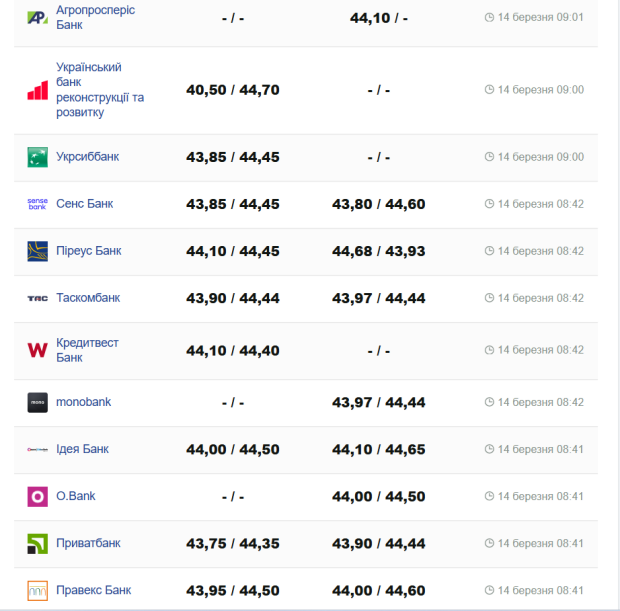The image size is (620, 611).
Task: Click the Ідея Банк logo icon
Action: (x=37, y=450)
